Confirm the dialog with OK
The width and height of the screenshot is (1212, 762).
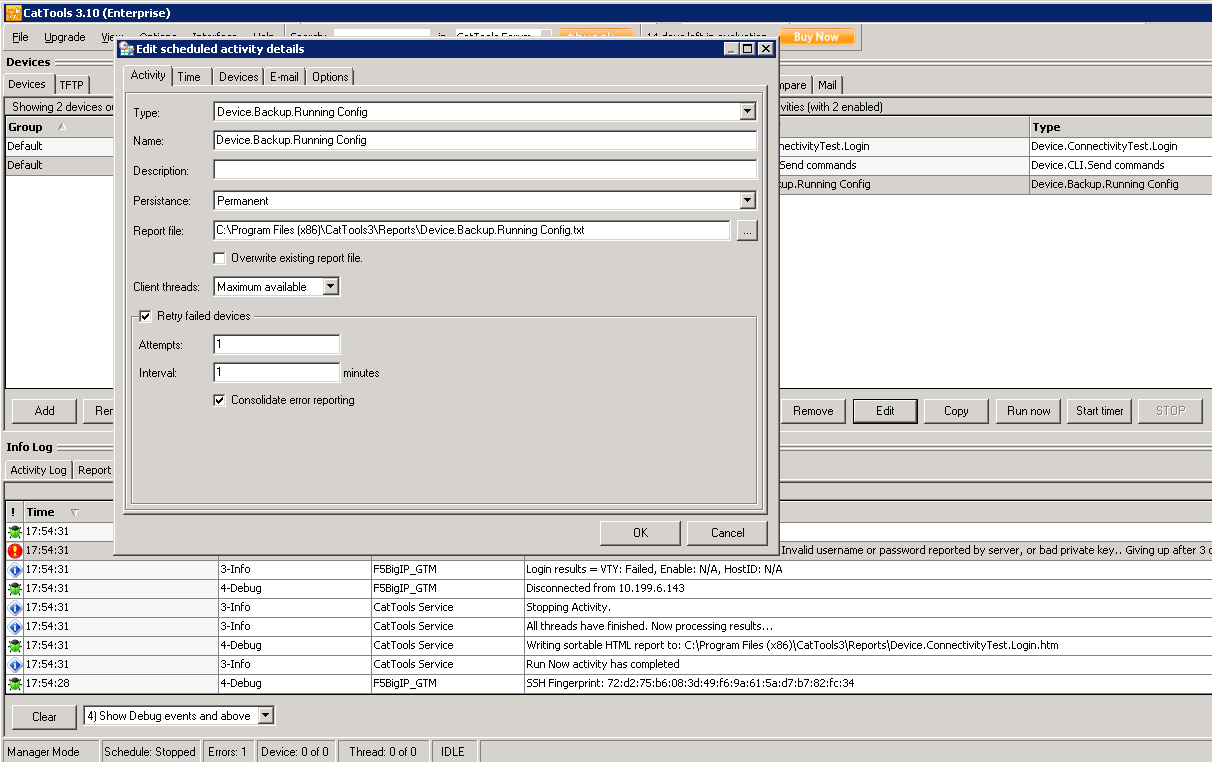tap(641, 533)
